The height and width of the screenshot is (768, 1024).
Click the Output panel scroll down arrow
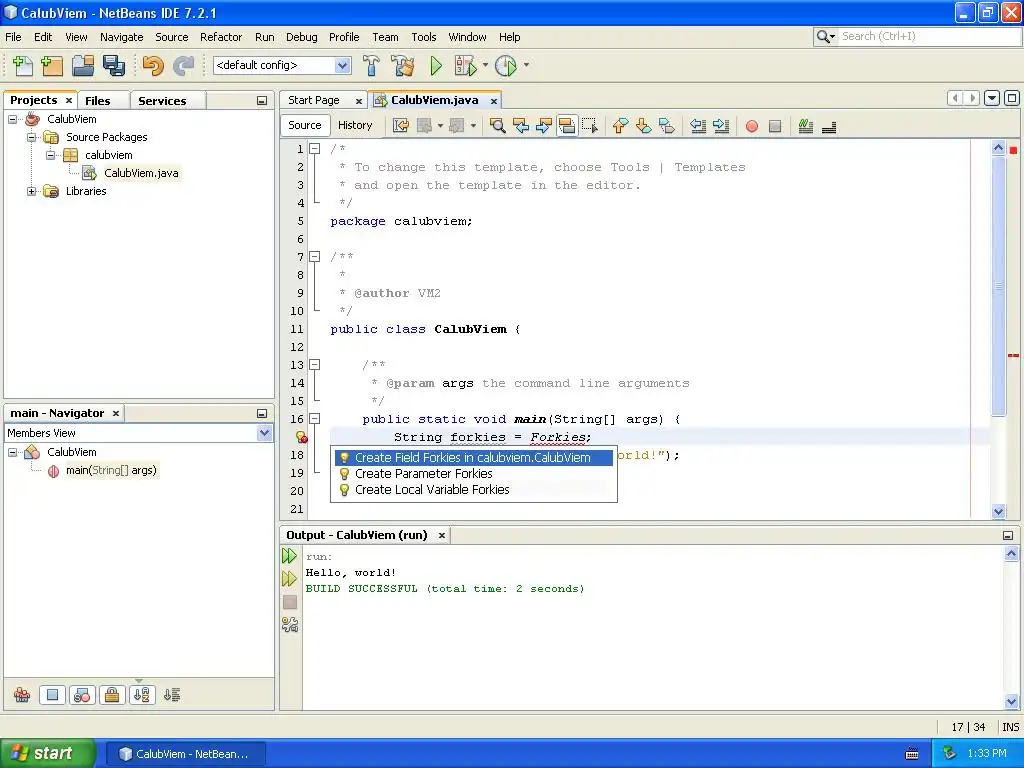1011,702
